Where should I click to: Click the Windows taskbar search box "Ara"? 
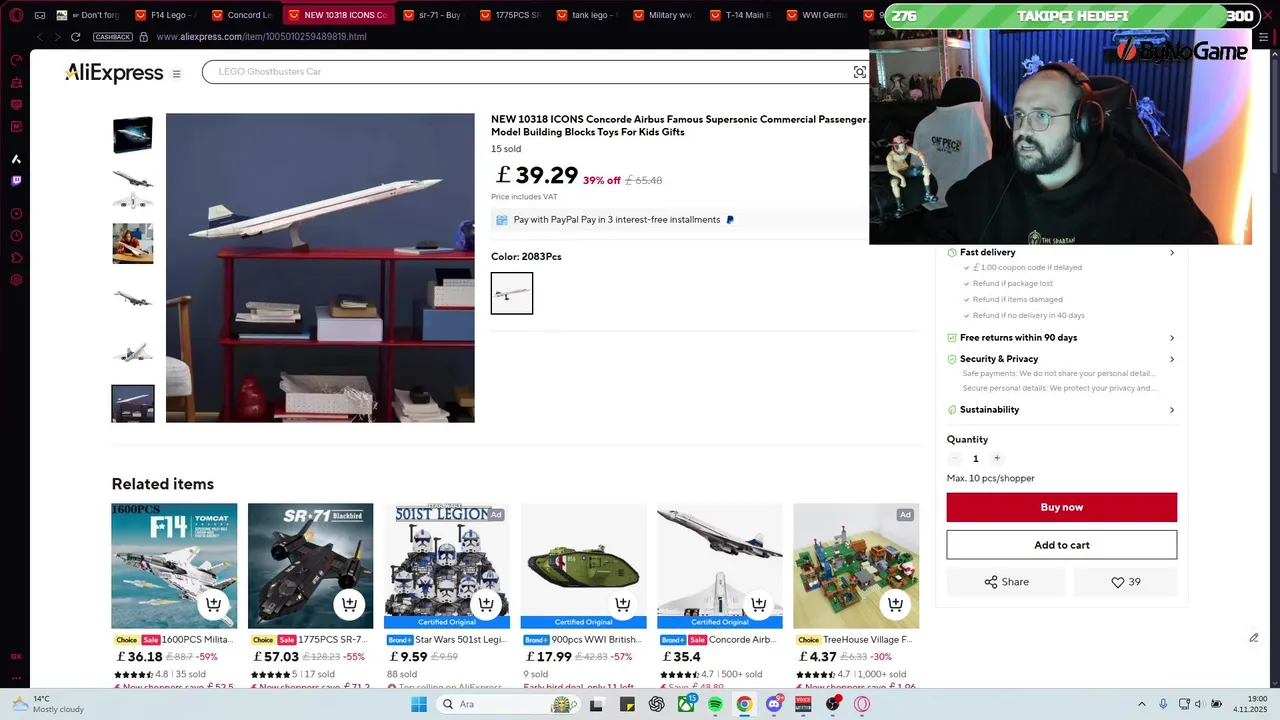508,705
